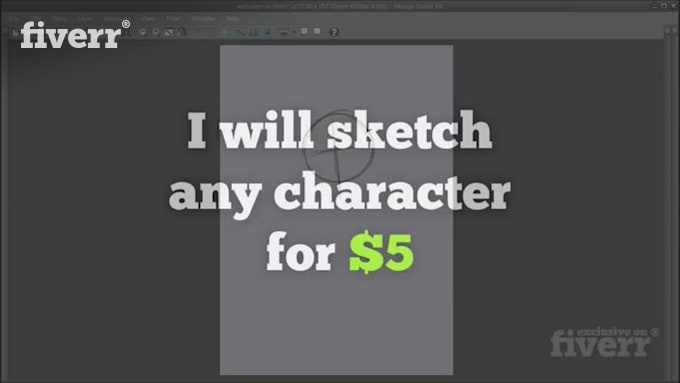Open the Window menu
The height and width of the screenshot is (383, 680).
[x=203, y=19]
